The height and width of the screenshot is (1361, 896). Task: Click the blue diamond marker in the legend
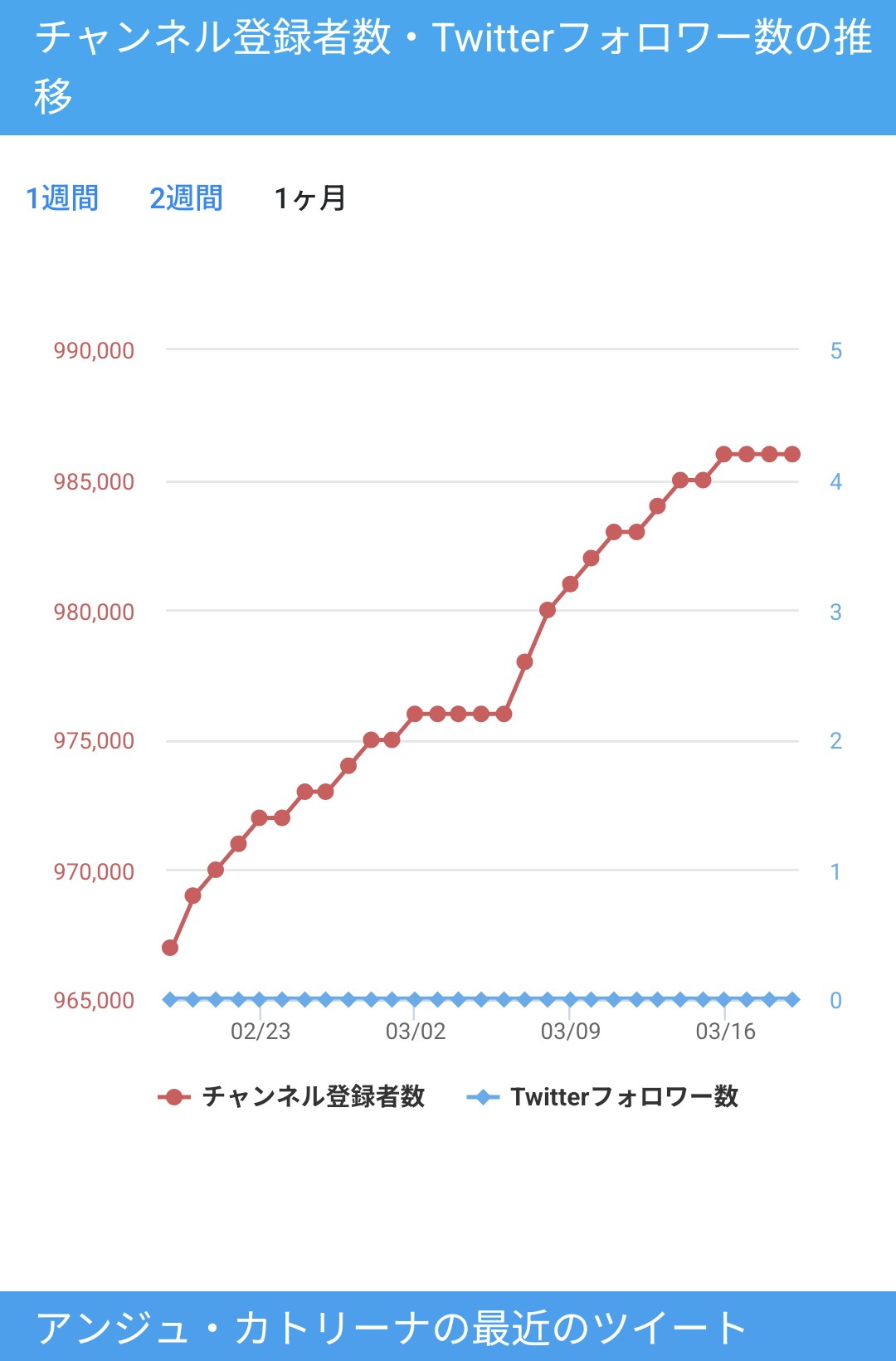click(x=483, y=1097)
